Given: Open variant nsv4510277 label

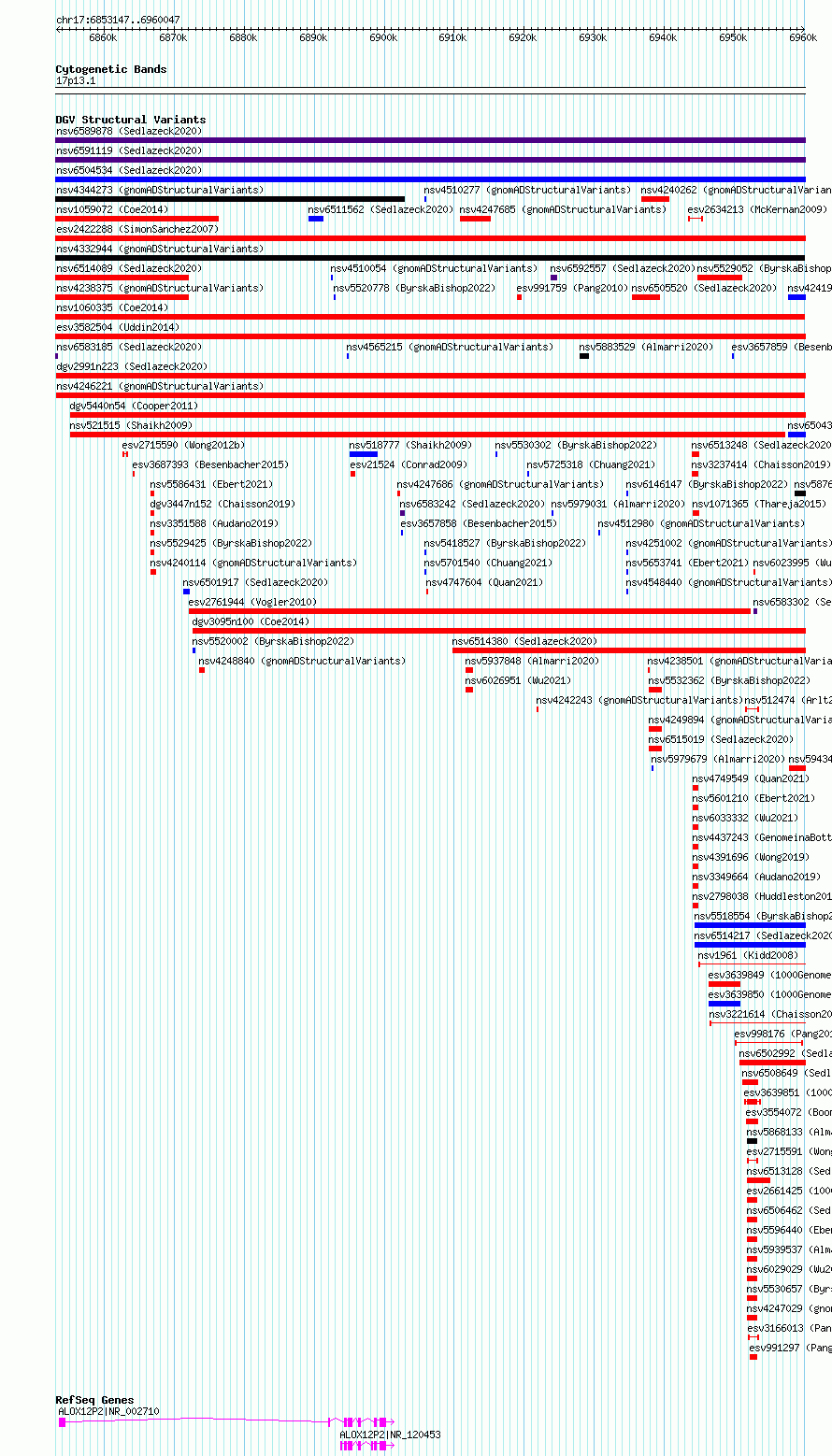Looking at the screenshot, I should point(528,190).
